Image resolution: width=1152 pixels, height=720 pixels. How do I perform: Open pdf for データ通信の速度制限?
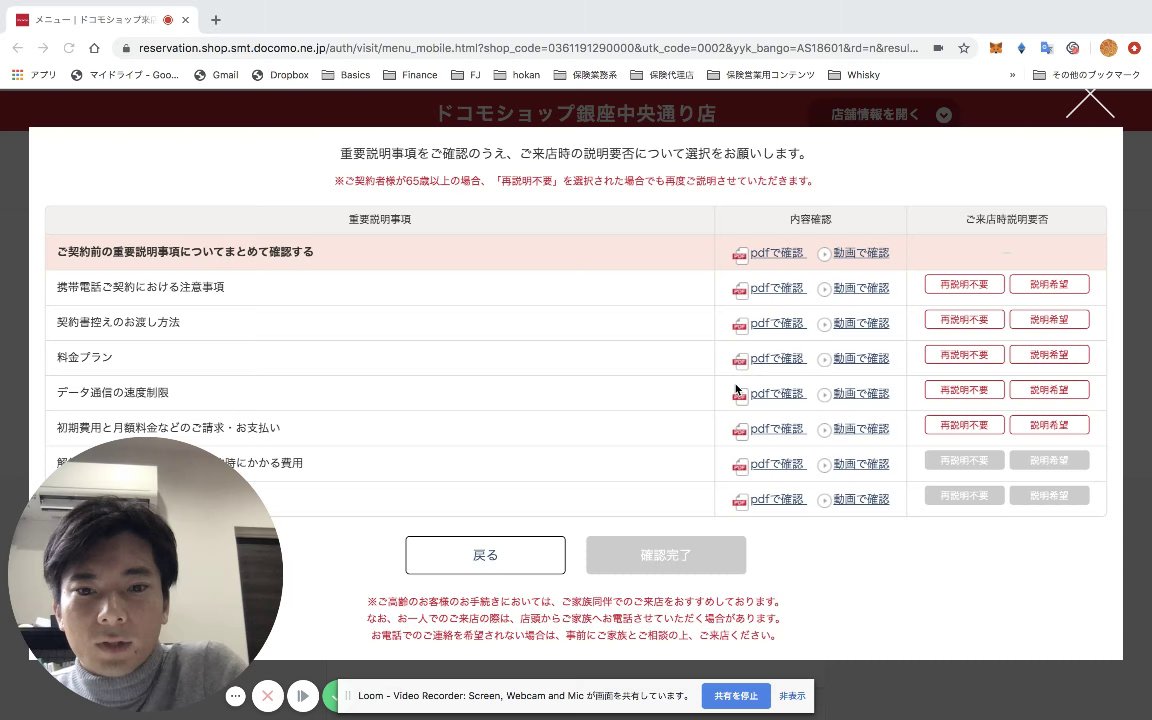777,394
